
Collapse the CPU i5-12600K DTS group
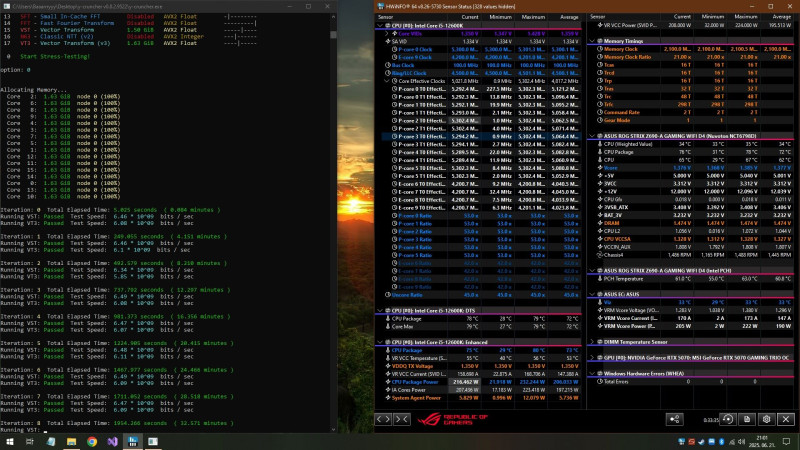pyautogui.click(x=380, y=310)
